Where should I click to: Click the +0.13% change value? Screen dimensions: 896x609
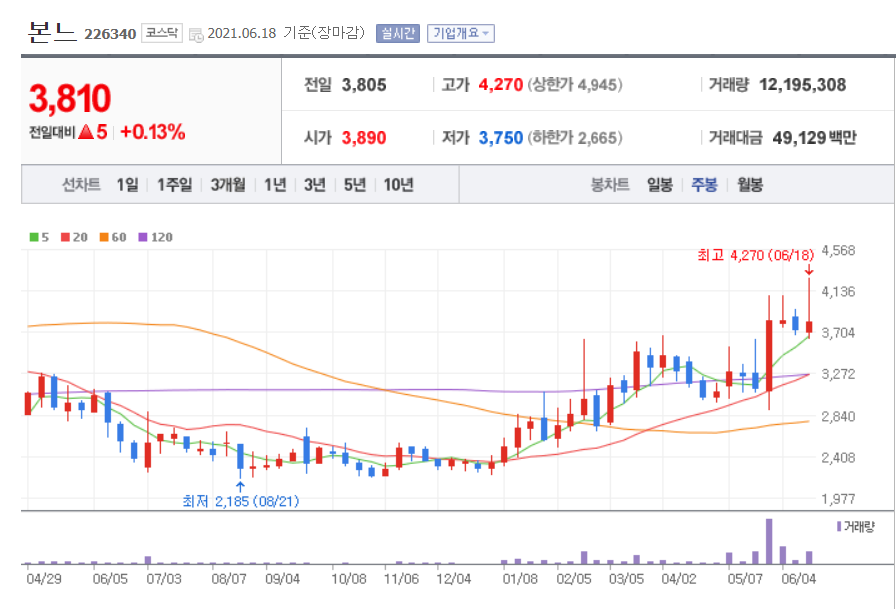pos(153,132)
